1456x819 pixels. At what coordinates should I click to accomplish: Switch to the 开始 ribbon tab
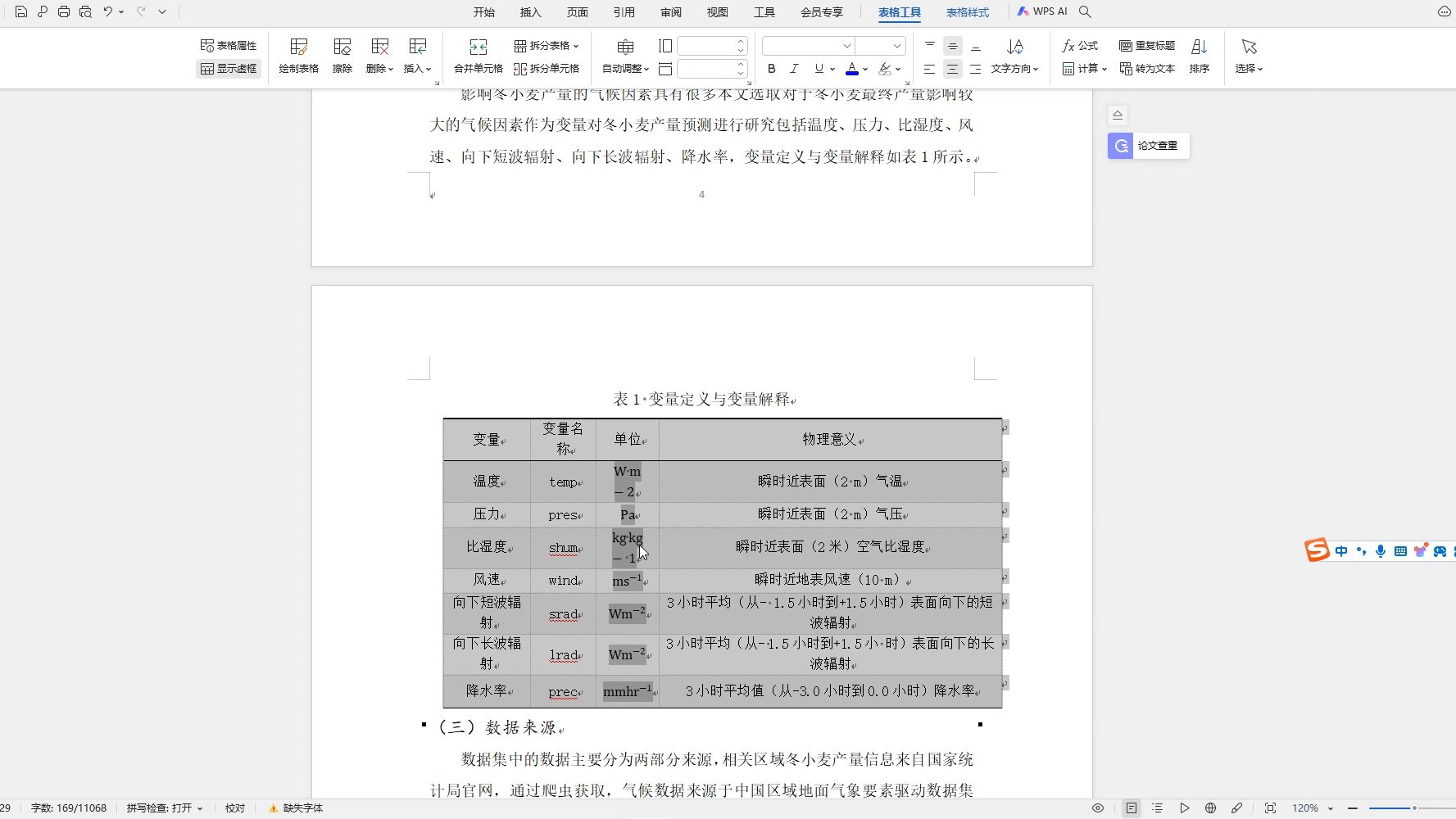[484, 12]
